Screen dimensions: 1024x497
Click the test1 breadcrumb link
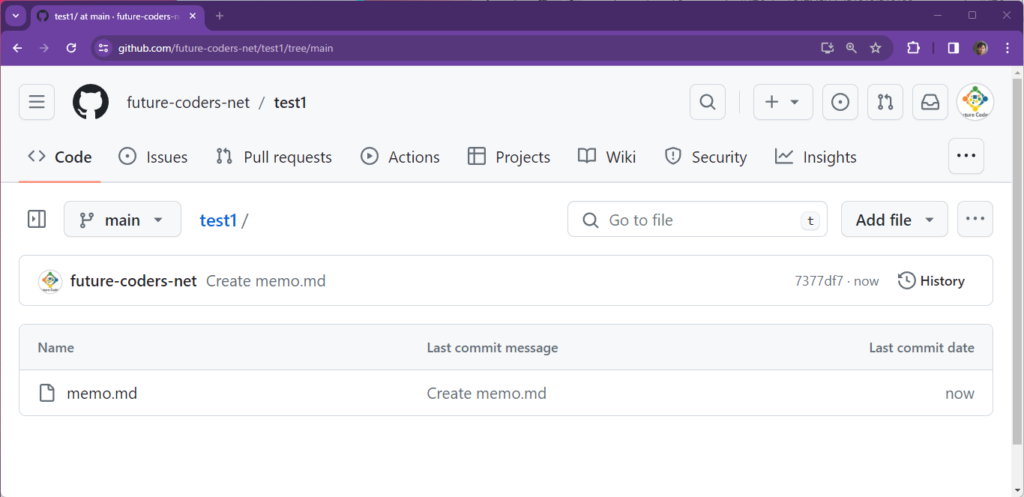pos(218,220)
